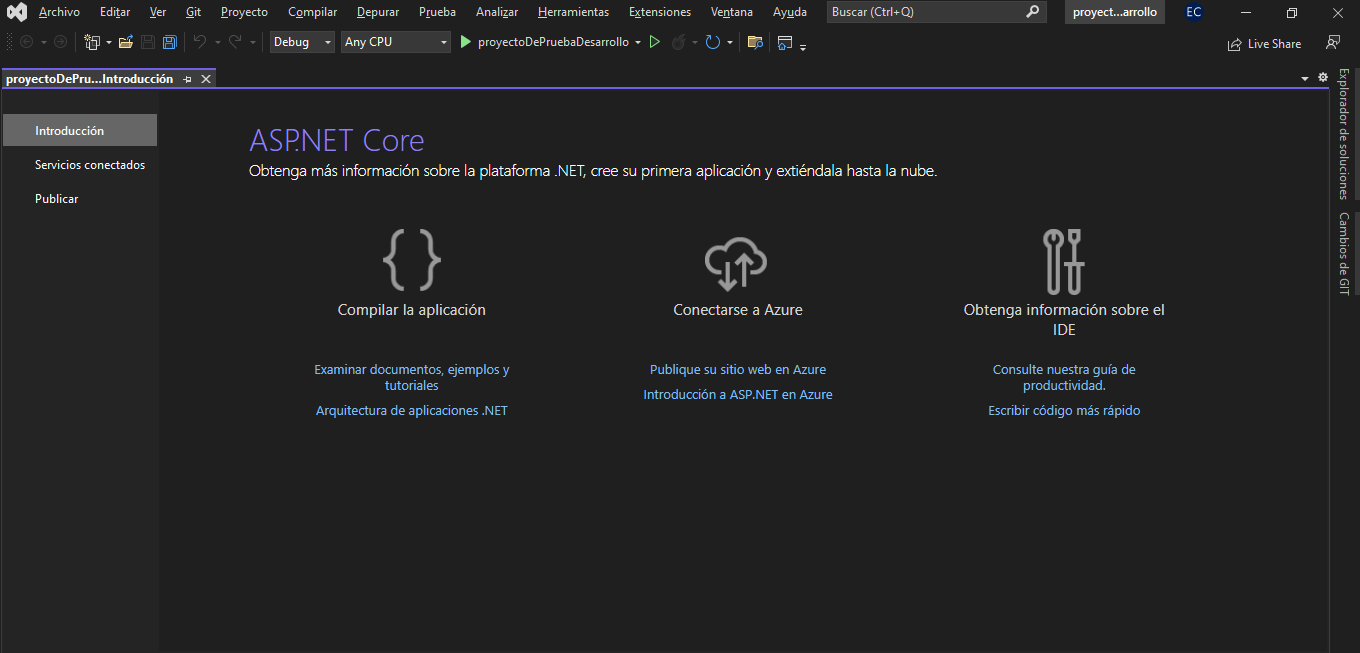
Task: Click the Buscar (Ctrl+Q) search box
Action: 925,12
